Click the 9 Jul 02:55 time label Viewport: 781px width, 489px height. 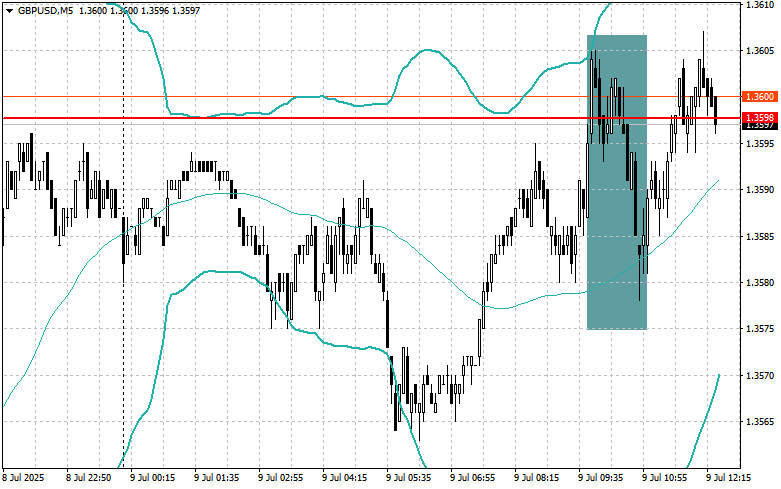point(280,478)
